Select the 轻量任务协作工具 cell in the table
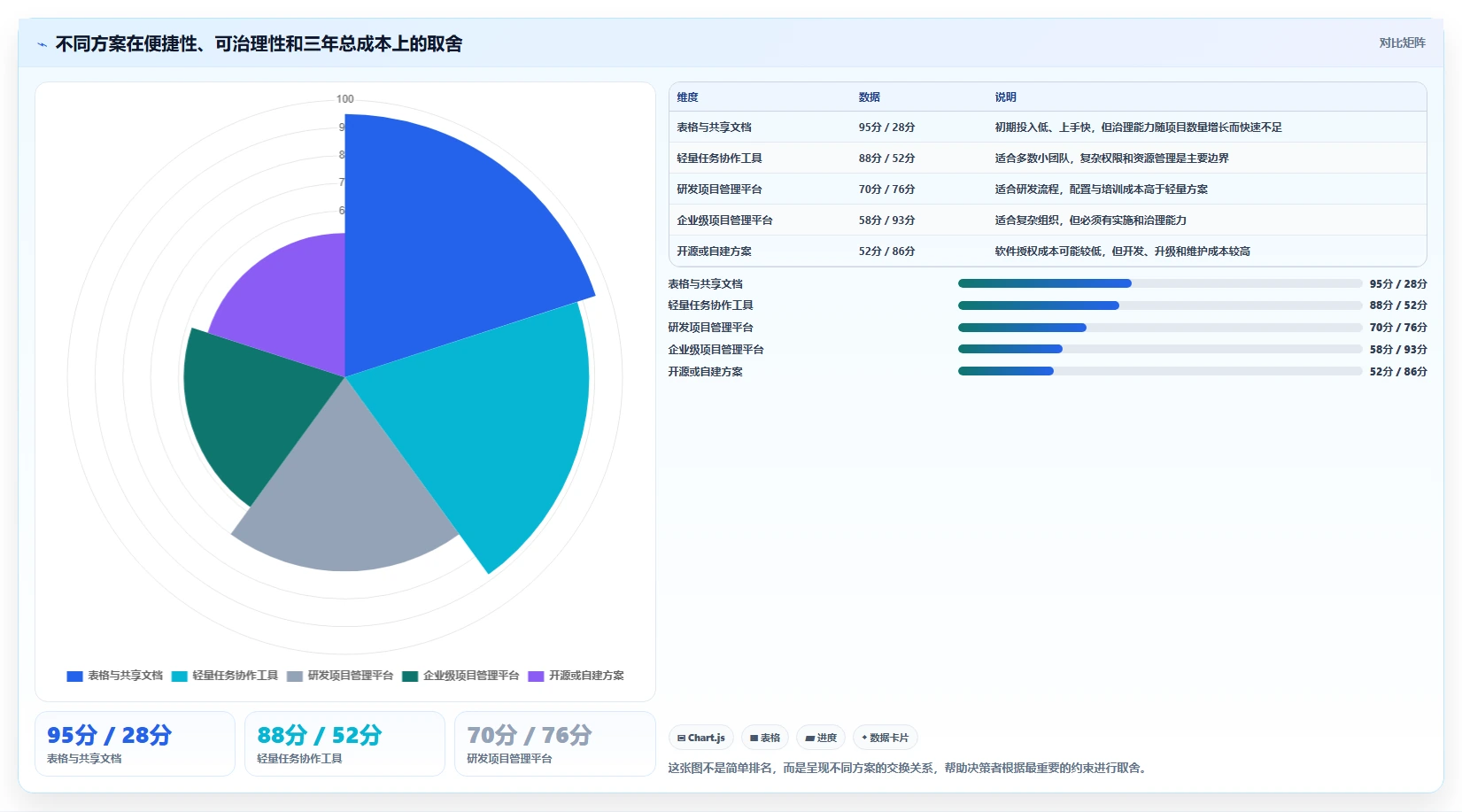The image size is (1462, 812). (x=720, y=159)
